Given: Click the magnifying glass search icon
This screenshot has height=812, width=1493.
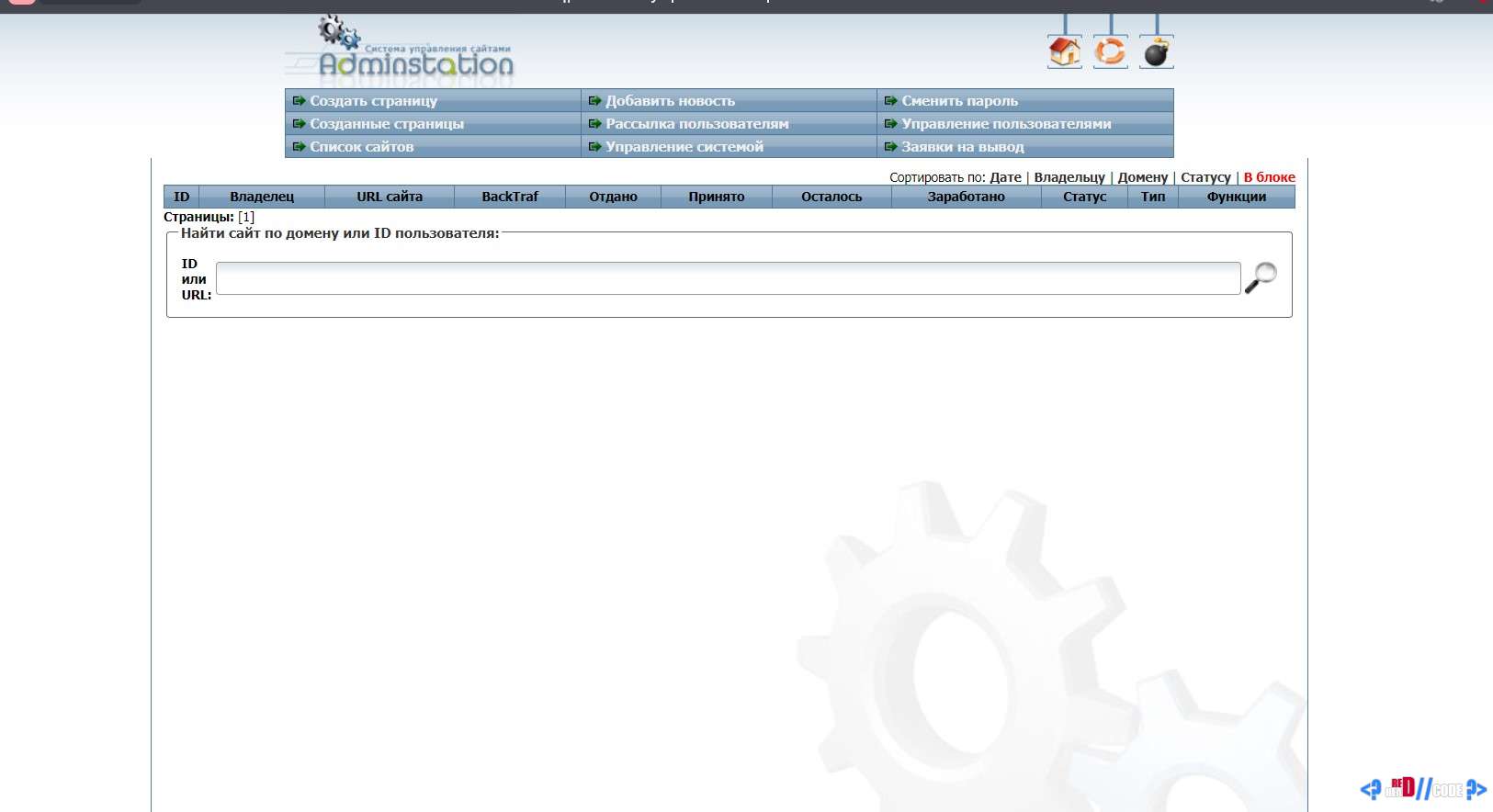Looking at the screenshot, I should click(1261, 277).
